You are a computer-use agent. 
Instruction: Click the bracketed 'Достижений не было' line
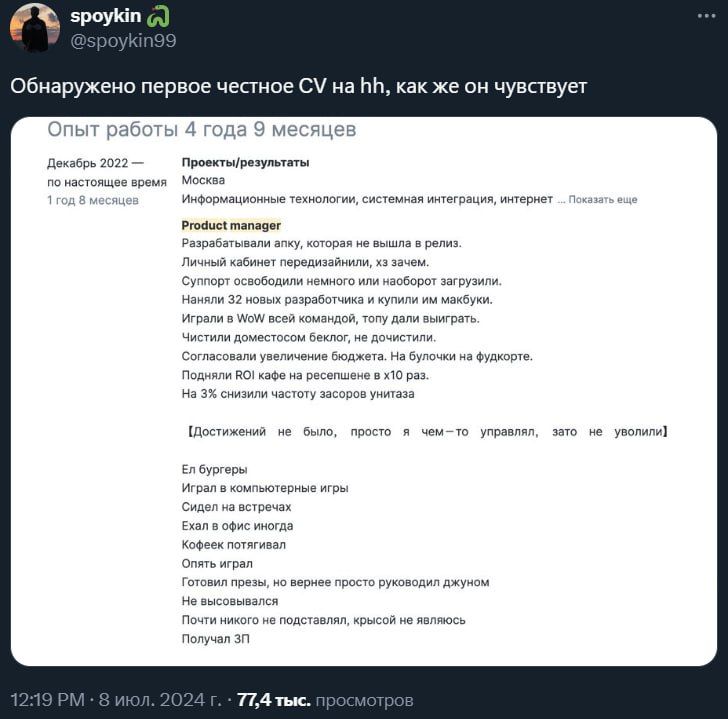tap(427, 432)
